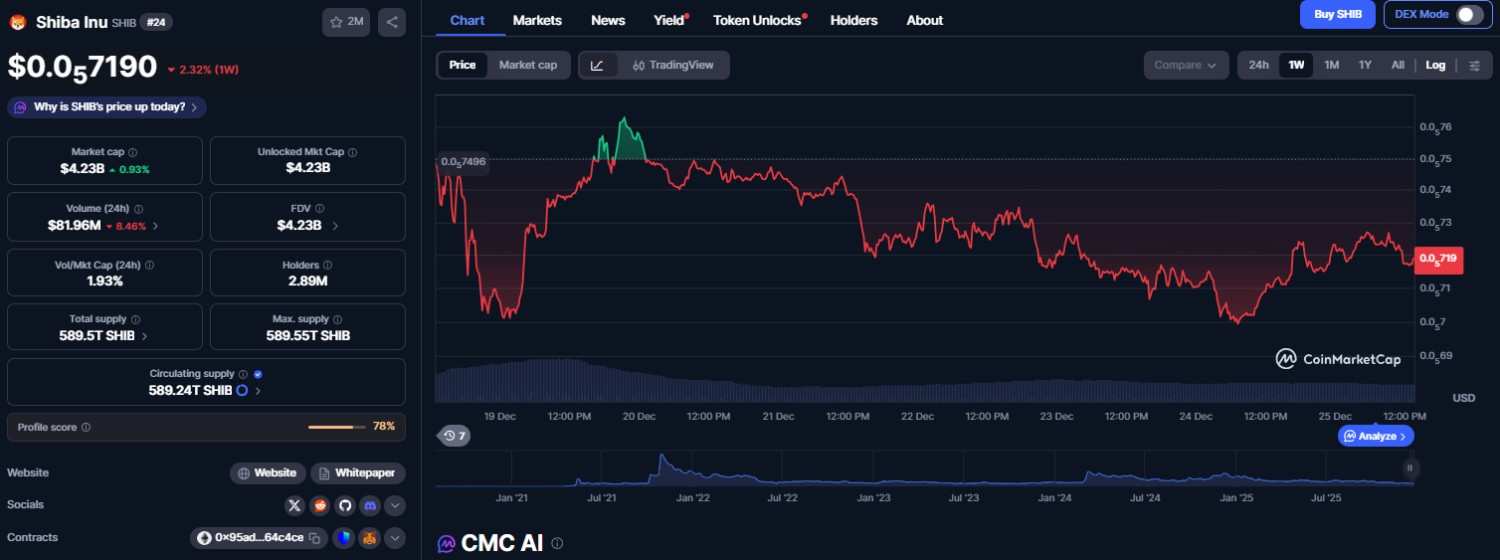Click the Buy SHIB button
1500x560 pixels.
coord(1337,14)
